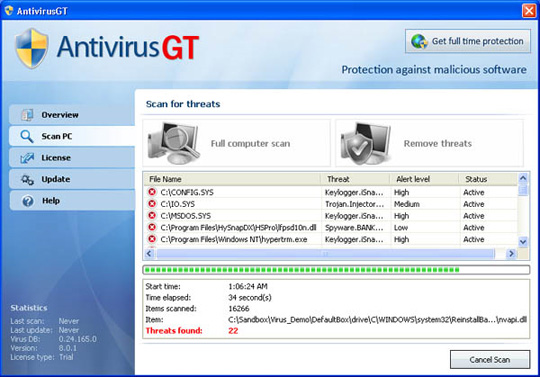This screenshot has width=540, height=377.
Task: Click the License type Trial text
Action: 66,357
